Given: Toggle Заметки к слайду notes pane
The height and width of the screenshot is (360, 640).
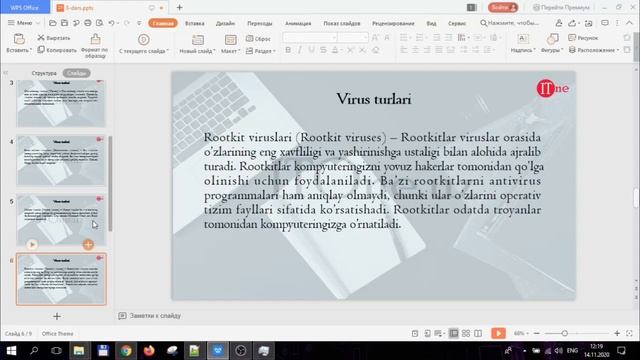Looking at the screenshot, I should [150, 316].
